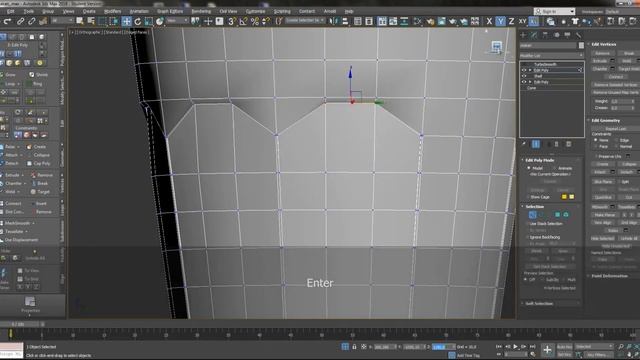Image resolution: width=640 pixels, height=360 pixels.
Task: Open the Modifier List dropdown
Action: tap(551, 56)
